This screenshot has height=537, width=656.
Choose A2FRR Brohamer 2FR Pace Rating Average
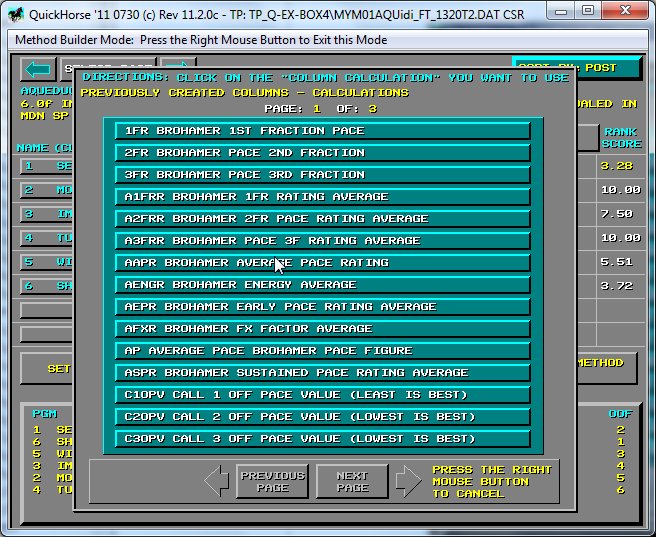[322, 219]
